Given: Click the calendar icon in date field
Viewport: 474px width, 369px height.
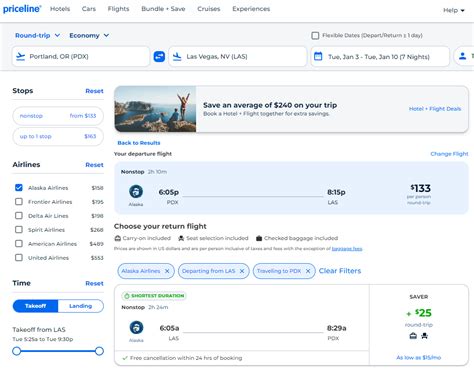Looking at the screenshot, I should click(318, 56).
